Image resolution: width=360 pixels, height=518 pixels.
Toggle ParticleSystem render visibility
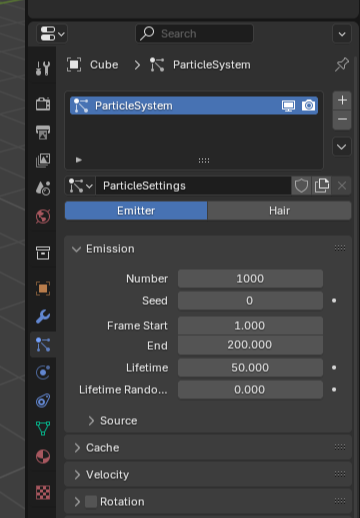[308, 106]
